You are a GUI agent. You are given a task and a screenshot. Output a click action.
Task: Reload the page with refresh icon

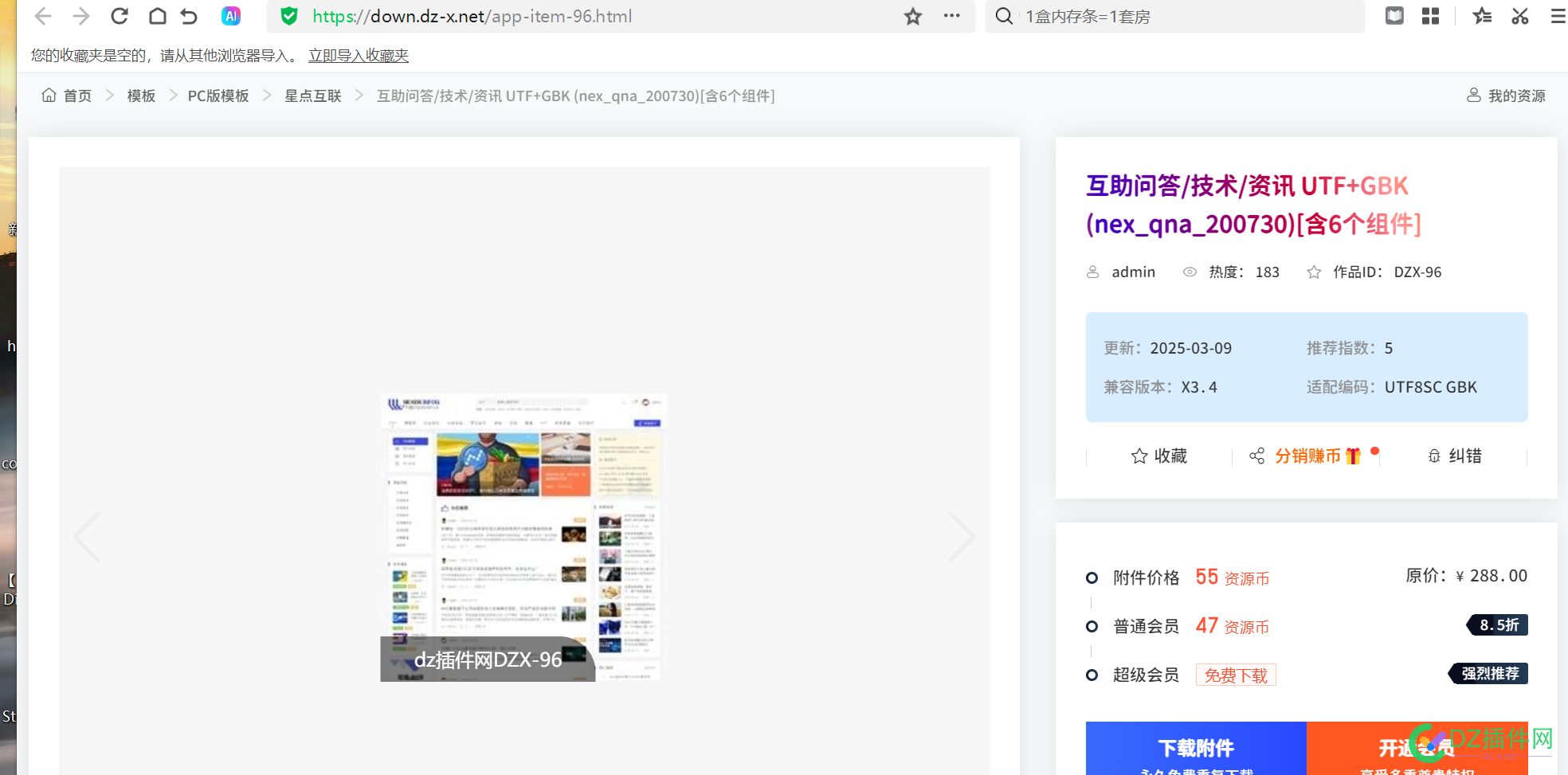pyautogui.click(x=120, y=16)
